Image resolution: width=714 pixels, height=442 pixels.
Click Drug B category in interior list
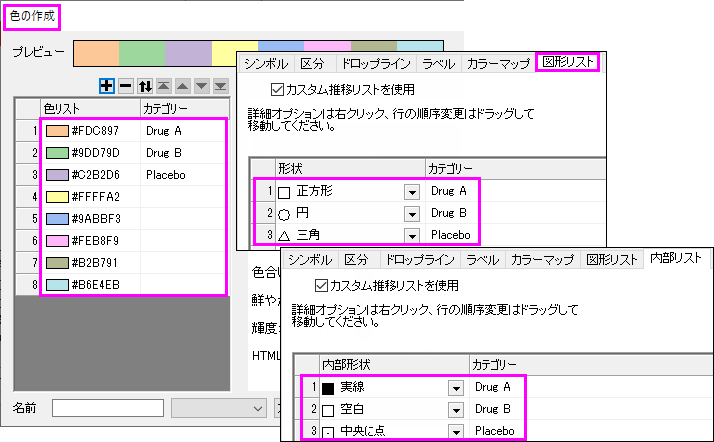tap(493, 409)
